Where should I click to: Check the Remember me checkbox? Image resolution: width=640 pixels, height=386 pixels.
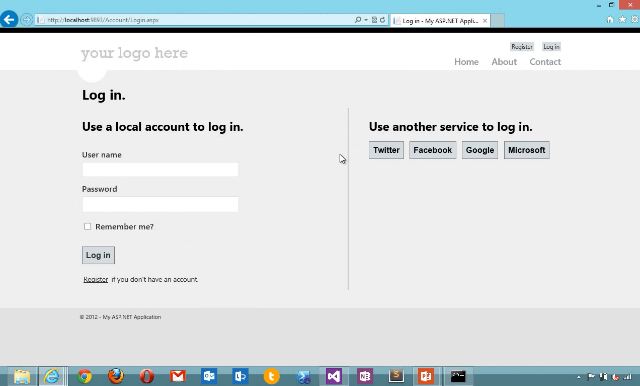pyautogui.click(x=87, y=226)
